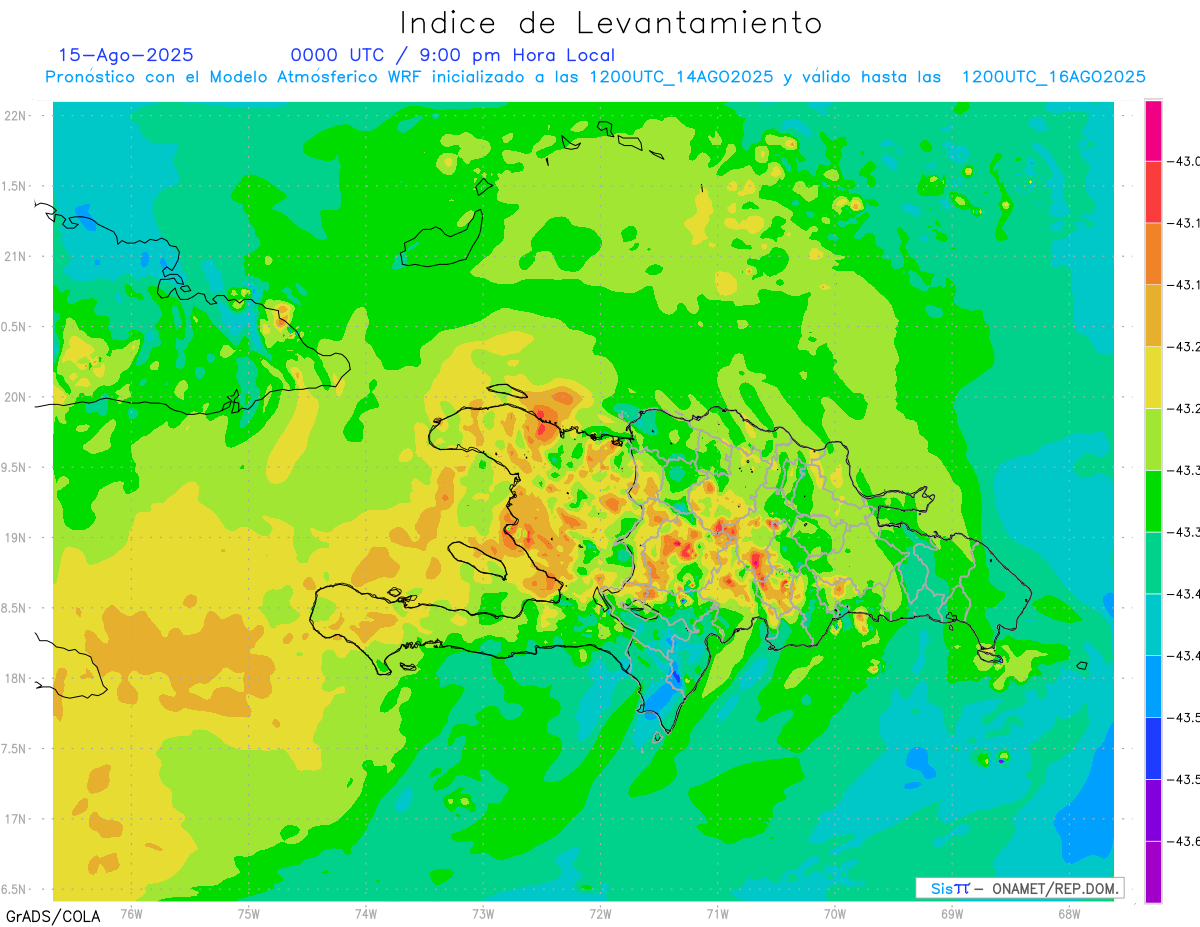
Task: Click the 'Indice de Levantamiento' title
Action: tap(611, 22)
